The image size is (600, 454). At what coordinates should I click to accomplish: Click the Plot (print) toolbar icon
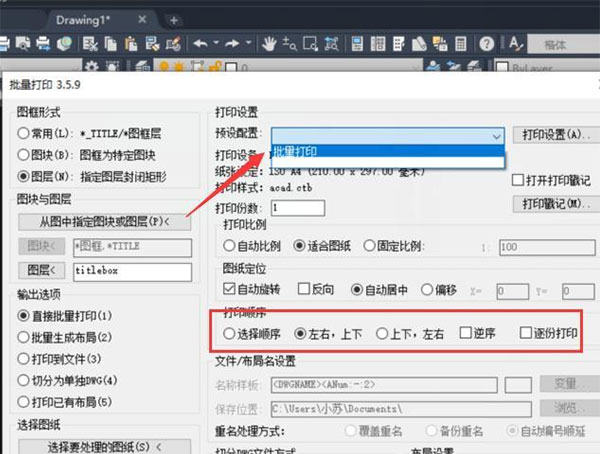[x=3, y=44]
